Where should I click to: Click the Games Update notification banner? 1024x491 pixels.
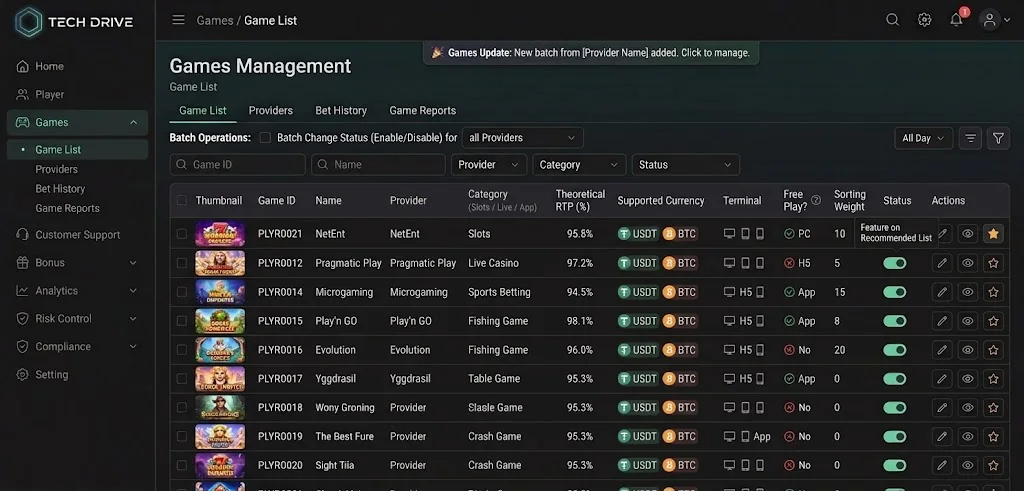coord(591,53)
